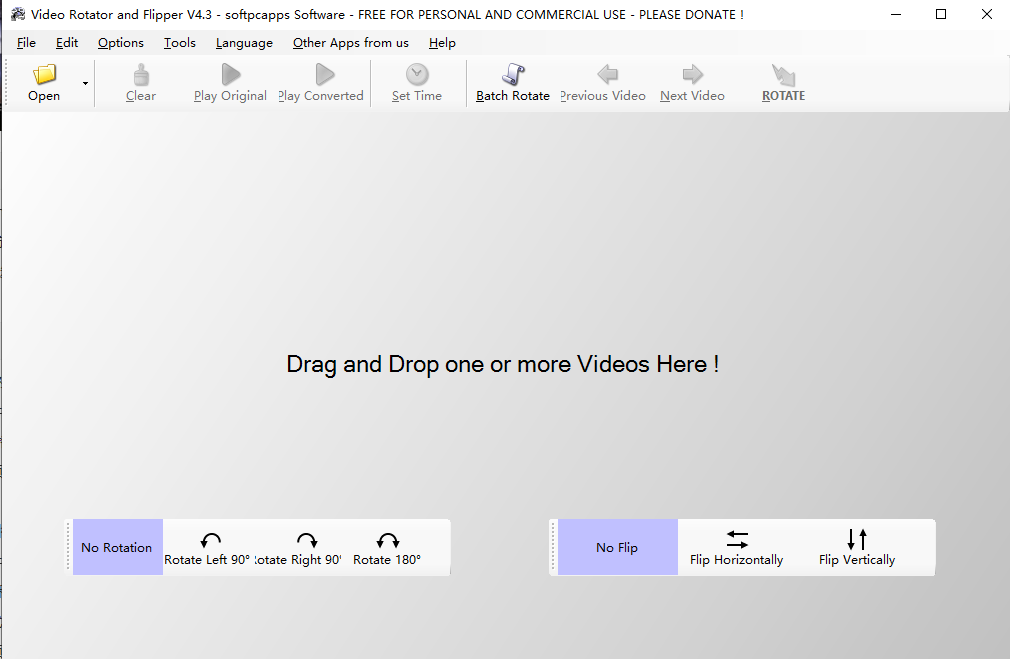Open Other Apps from us menu
This screenshot has width=1010, height=659.
point(350,43)
